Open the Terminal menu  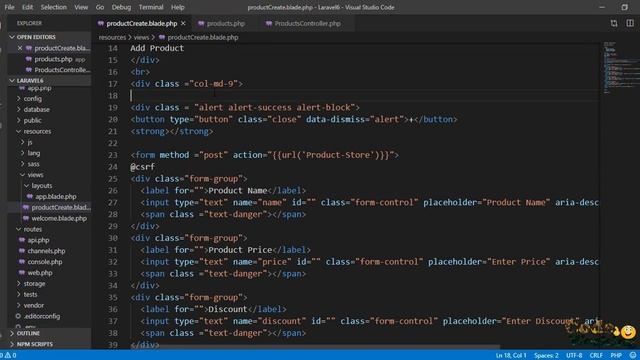coord(151,7)
